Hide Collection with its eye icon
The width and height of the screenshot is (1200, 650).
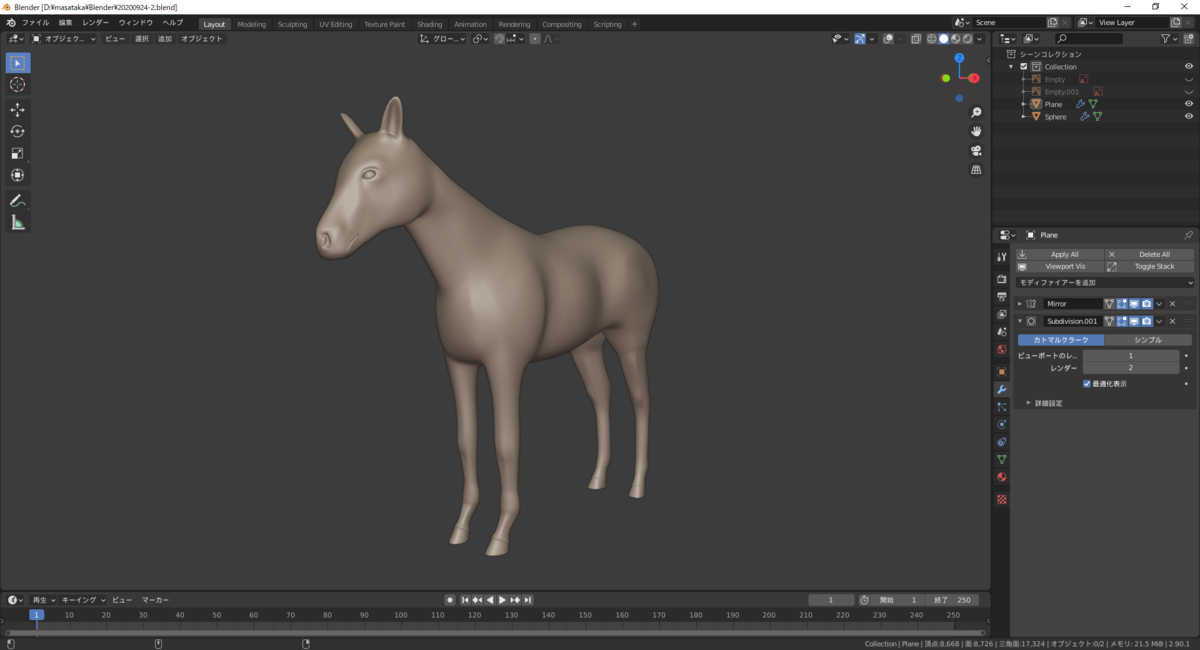click(x=1189, y=67)
